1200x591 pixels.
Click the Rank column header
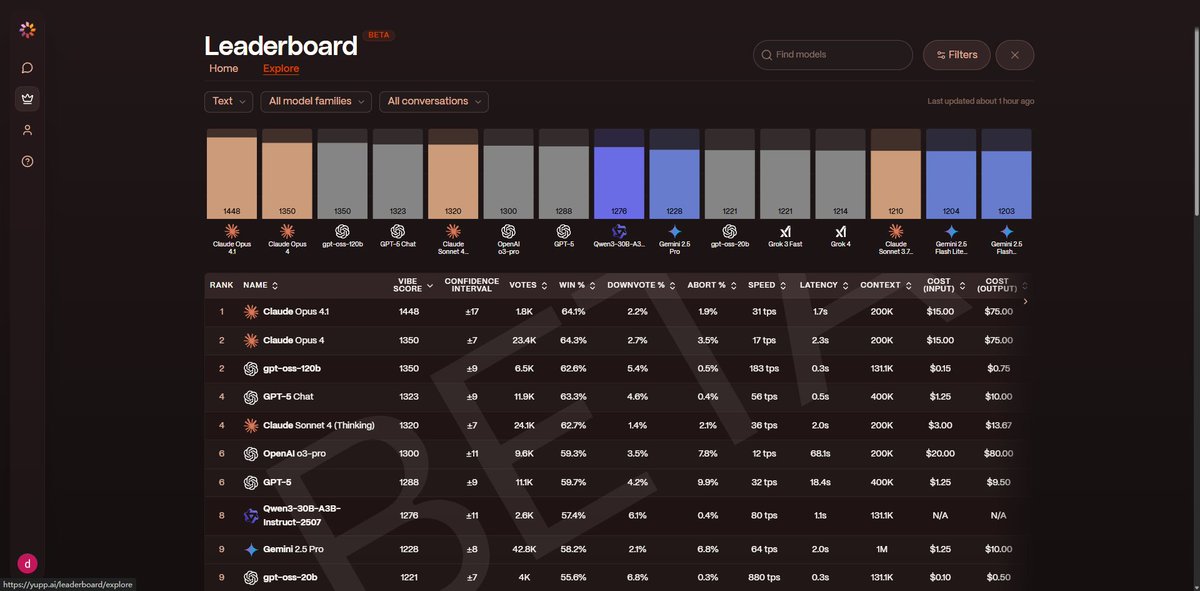click(221, 285)
